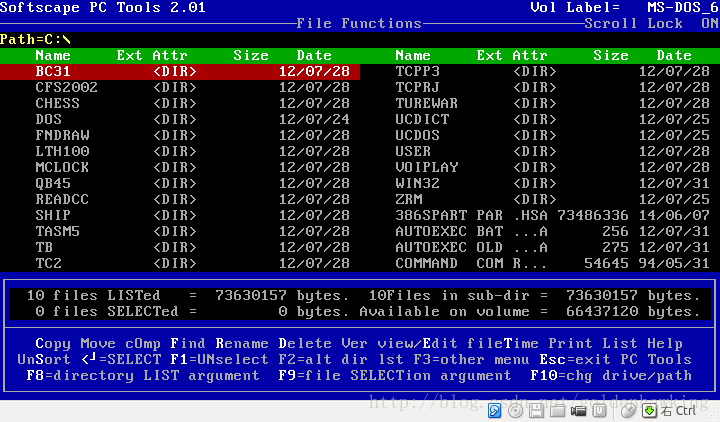Select the READCC directory entry
This screenshot has width=720, height=422.
point(192,199)
